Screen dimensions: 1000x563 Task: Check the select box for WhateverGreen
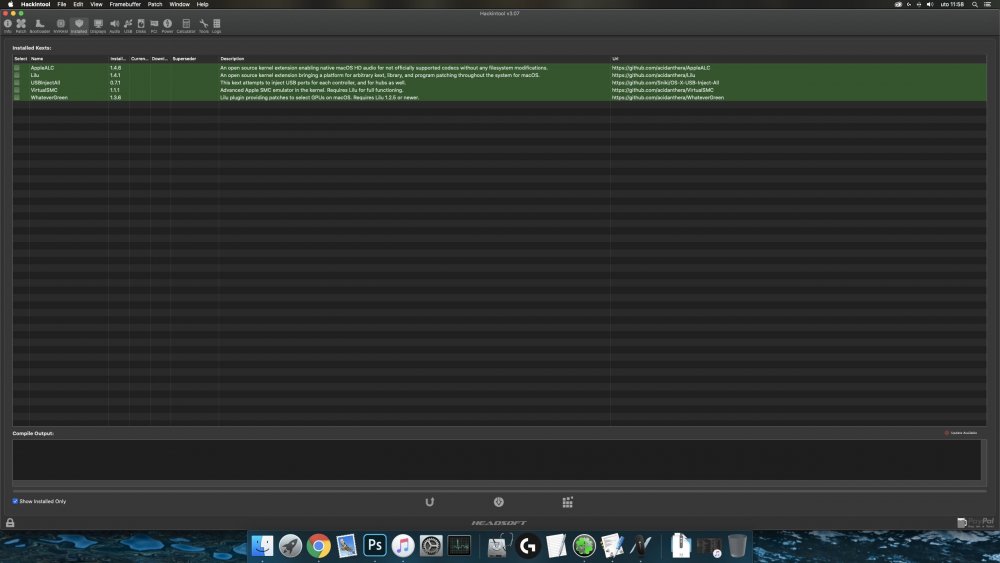[17, 98]
